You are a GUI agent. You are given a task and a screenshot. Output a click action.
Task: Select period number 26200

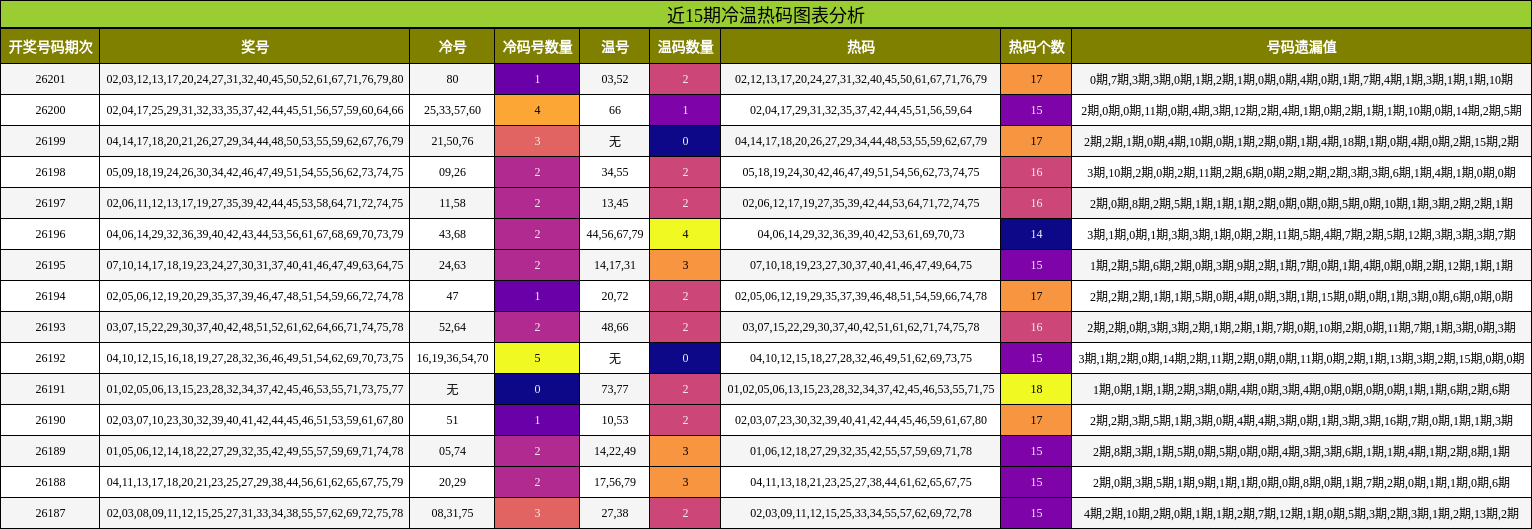coord(50,110)
